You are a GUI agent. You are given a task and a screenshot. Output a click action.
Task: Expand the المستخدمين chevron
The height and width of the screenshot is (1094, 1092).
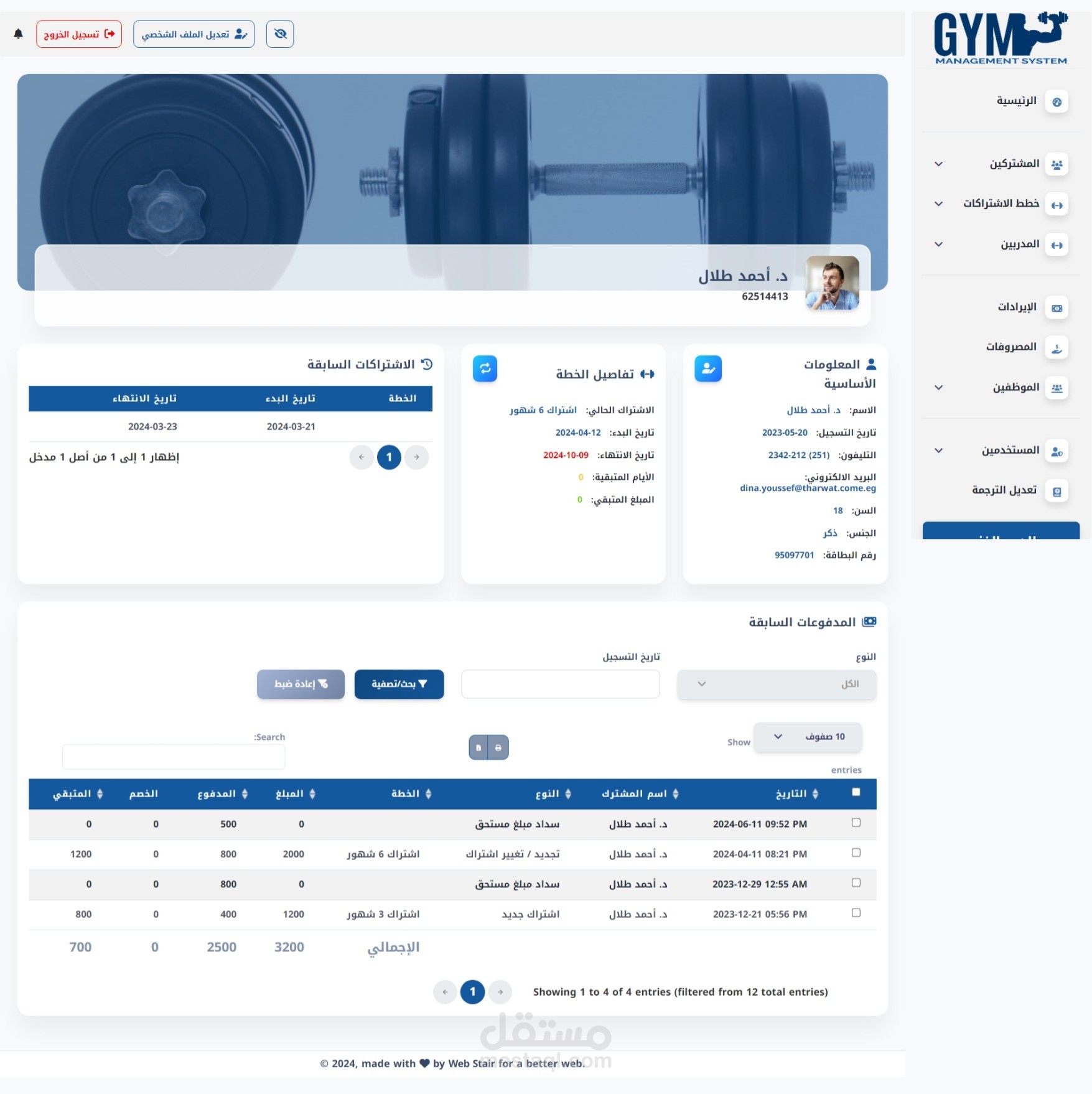[x=939, y=451]
